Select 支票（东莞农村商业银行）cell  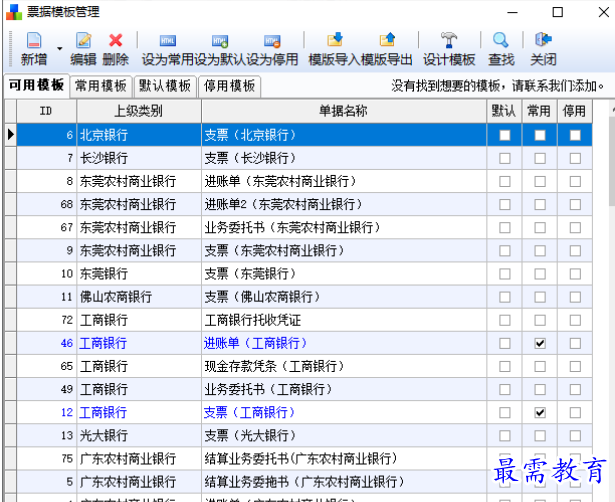click(344, 251)
